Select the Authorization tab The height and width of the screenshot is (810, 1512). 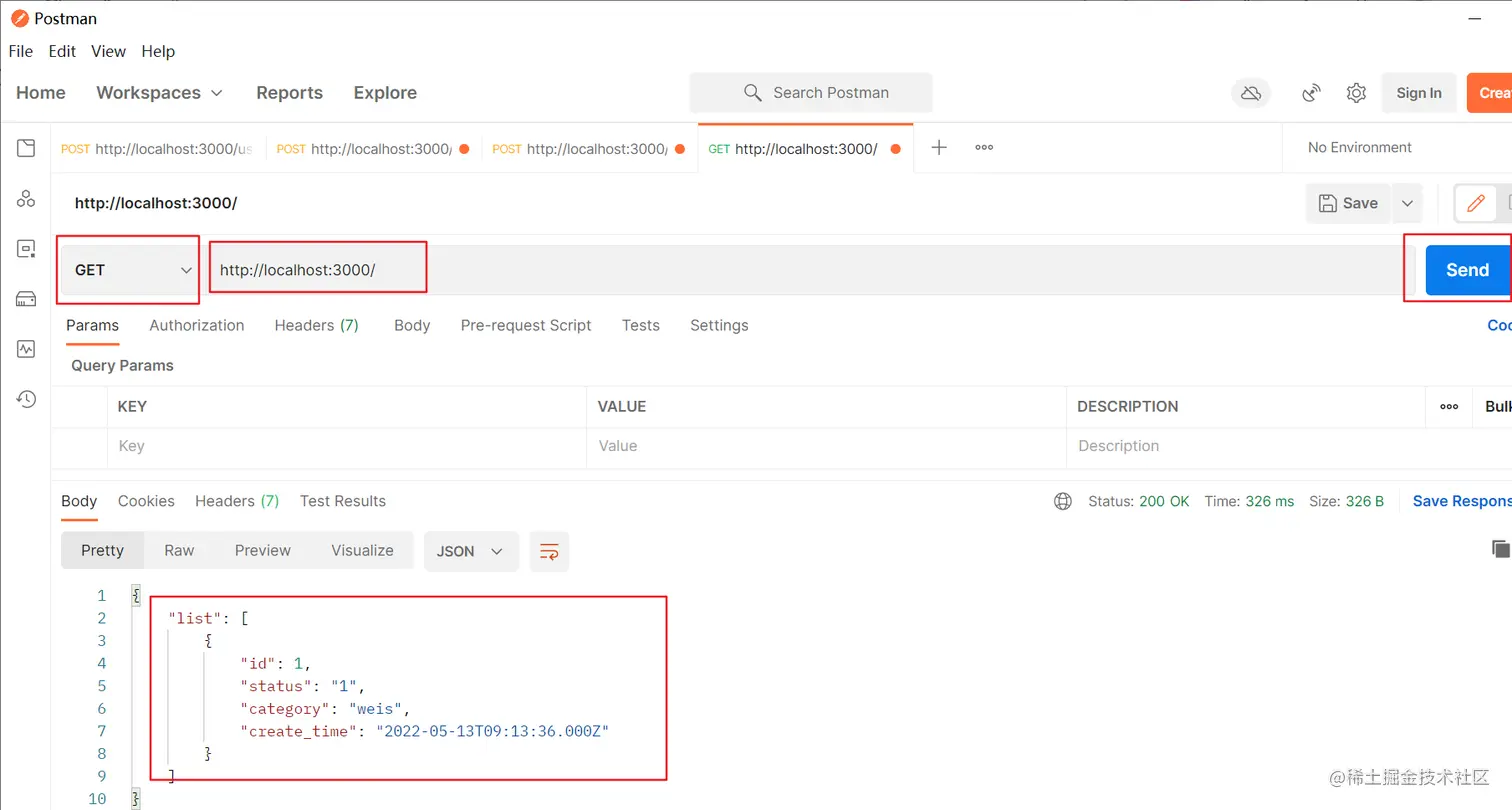(196, 326)
